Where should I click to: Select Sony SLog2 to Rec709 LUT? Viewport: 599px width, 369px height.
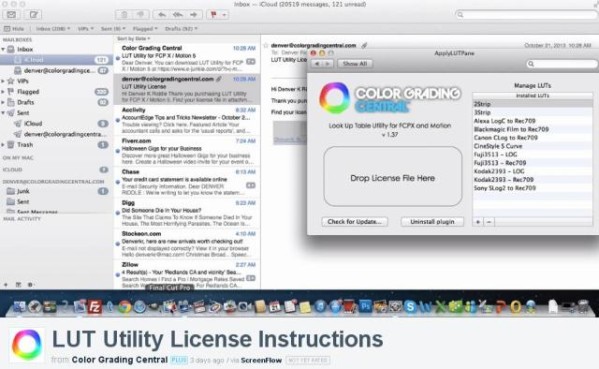[533, 188]
